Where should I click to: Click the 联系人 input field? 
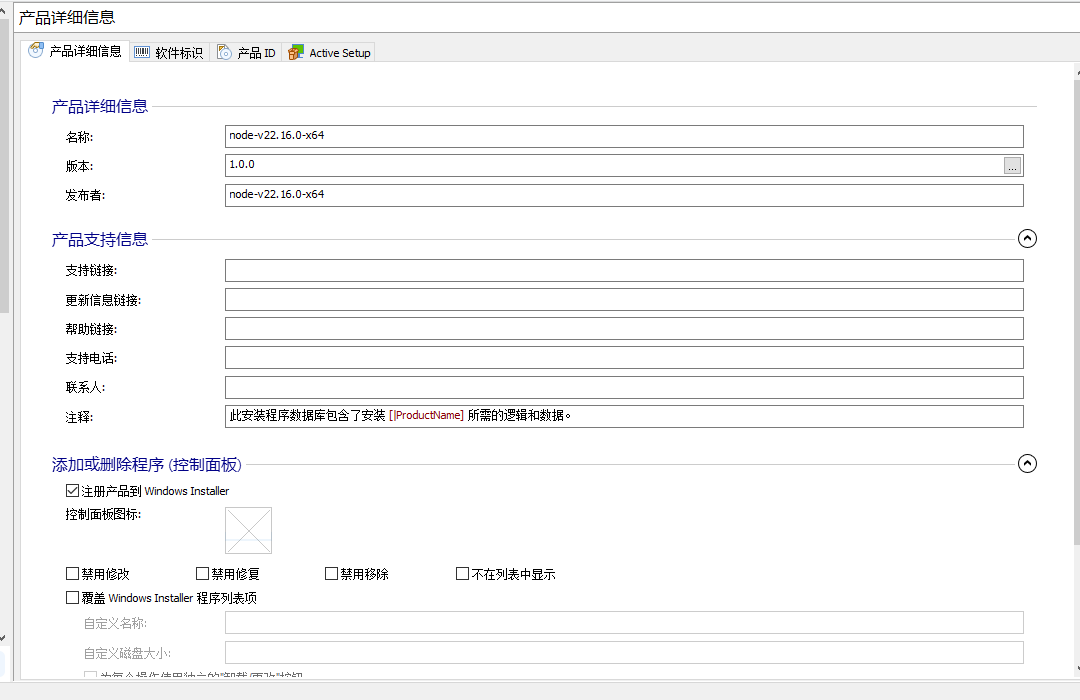click(x=624, y=387)
